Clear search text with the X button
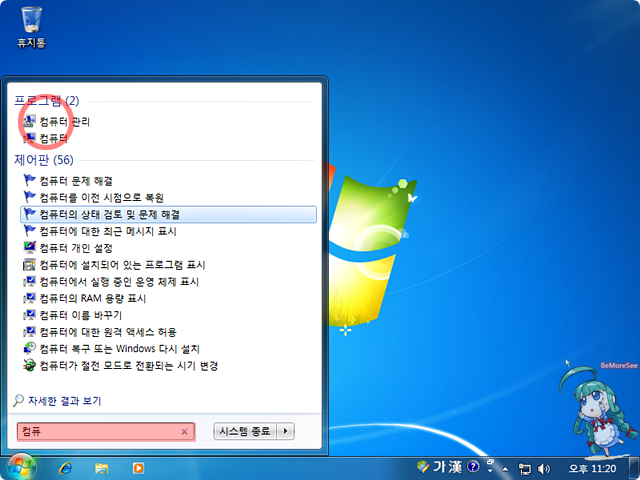640x480 pixels. [184, 431]
